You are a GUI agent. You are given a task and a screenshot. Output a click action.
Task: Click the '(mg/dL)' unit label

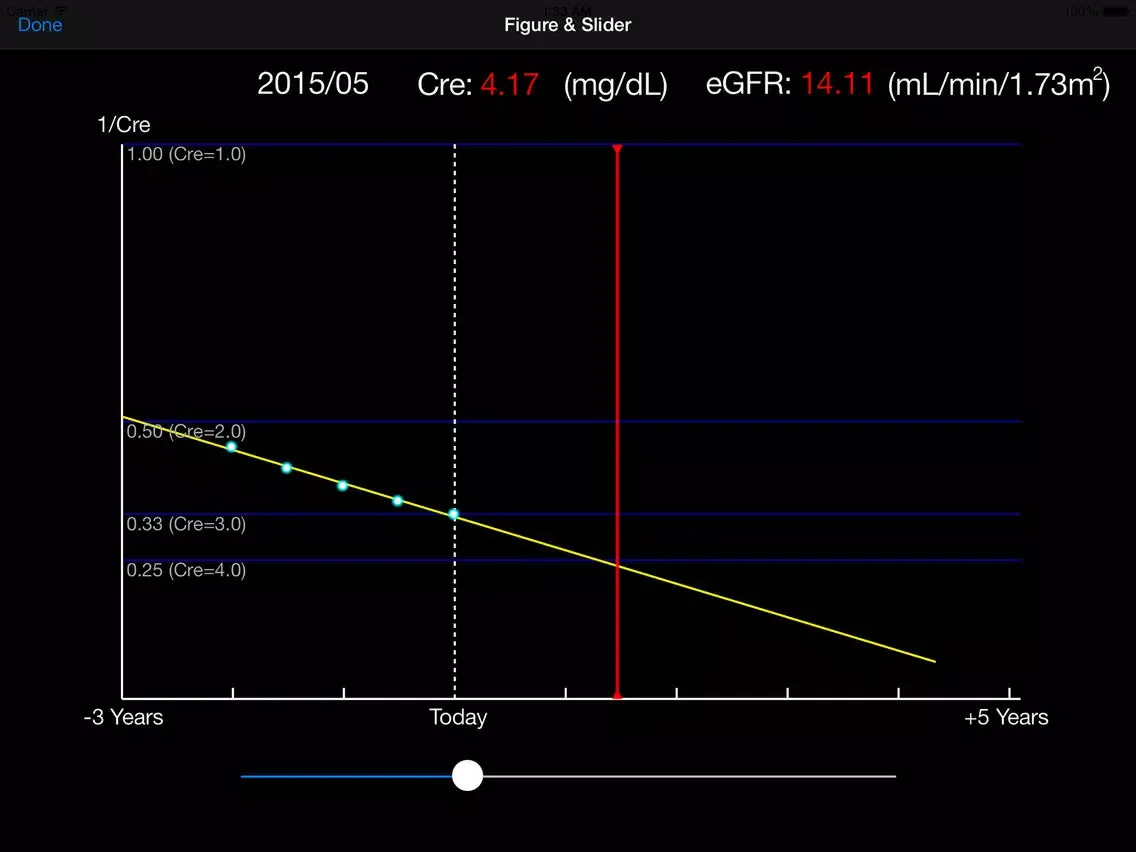pos(616,85)
